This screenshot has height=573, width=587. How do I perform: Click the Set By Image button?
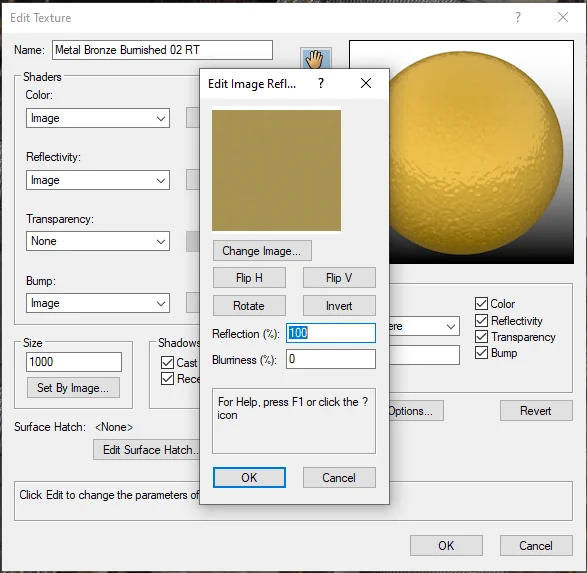73,388
